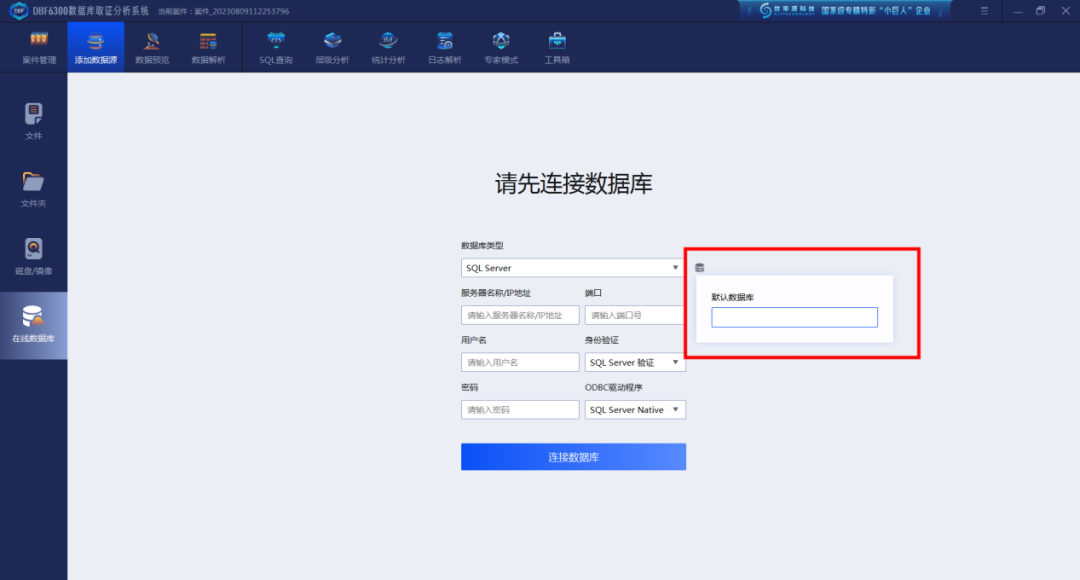The height and width of the screenshot is (580, 1080).
Task: Click the 连接数据库 button
Action: (x=573, y=457)
